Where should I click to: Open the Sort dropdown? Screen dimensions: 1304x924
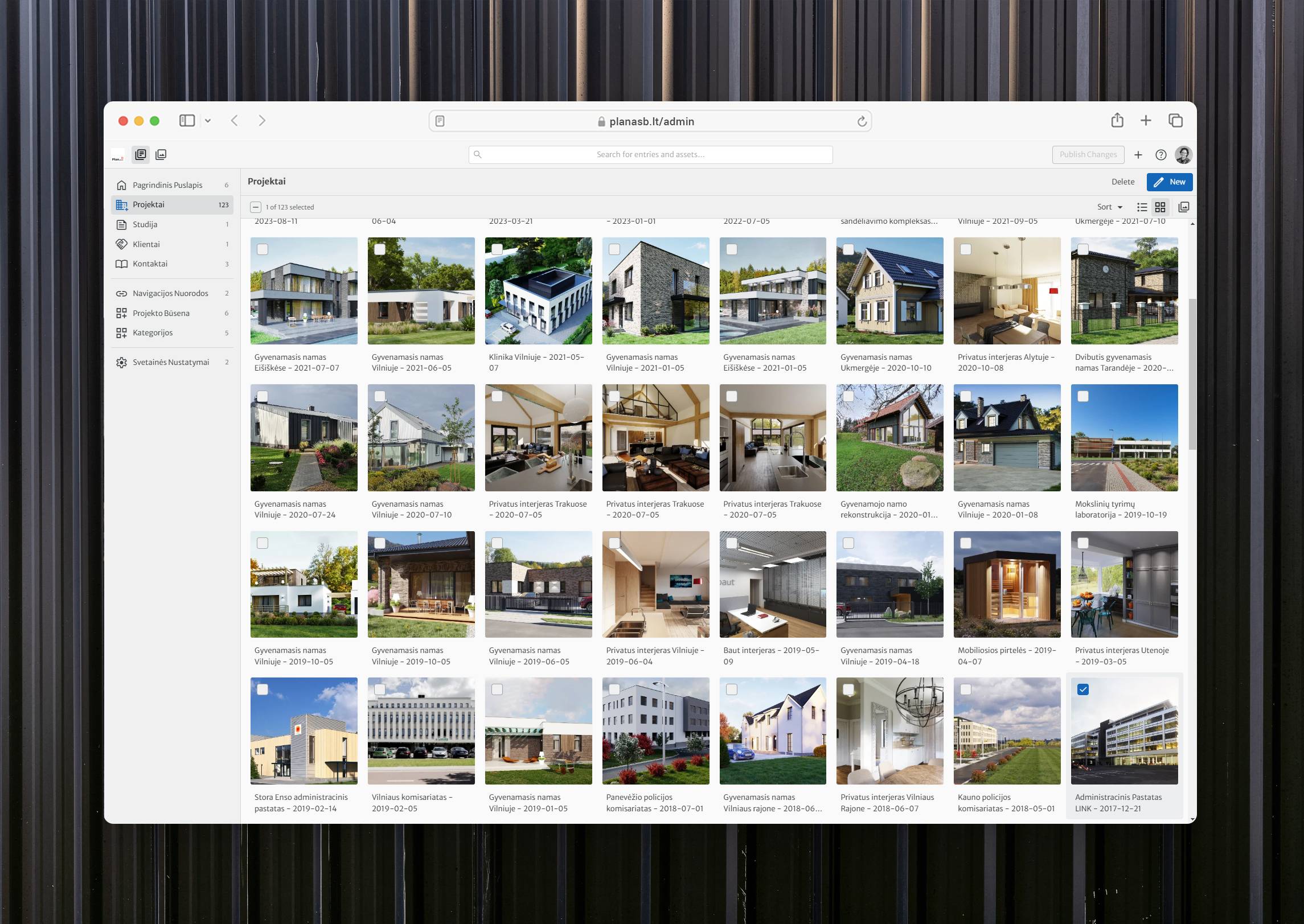pyautogui.click(x=1108, y=207)
